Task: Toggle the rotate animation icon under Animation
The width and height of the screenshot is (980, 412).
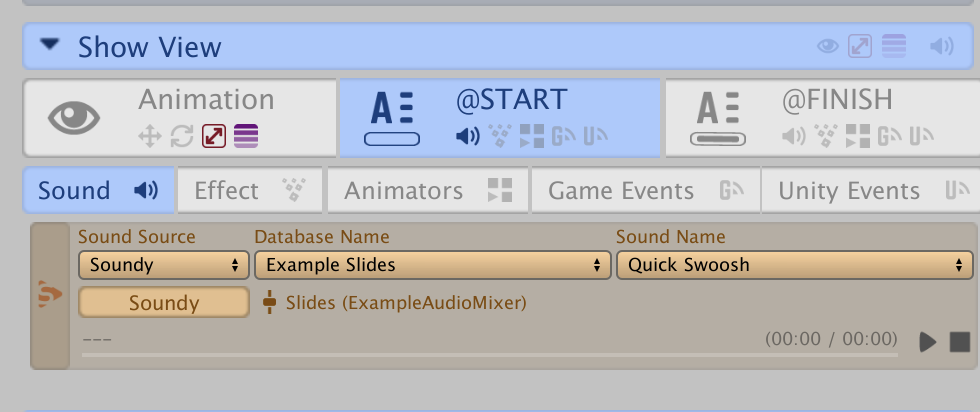Action: point(182,136)
